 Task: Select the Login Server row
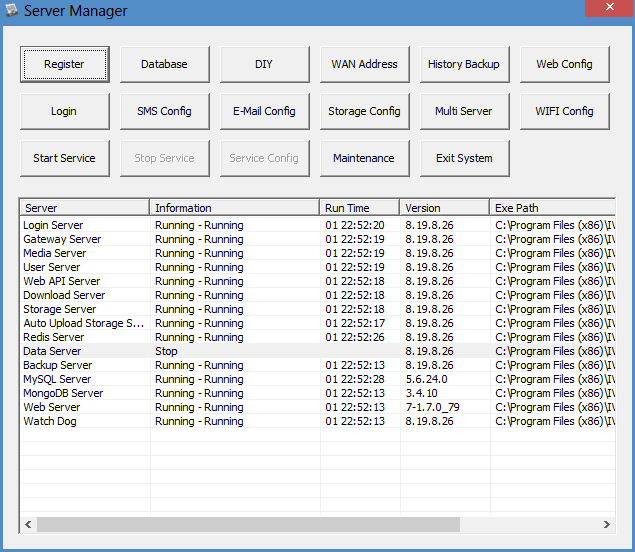[318, 225]
